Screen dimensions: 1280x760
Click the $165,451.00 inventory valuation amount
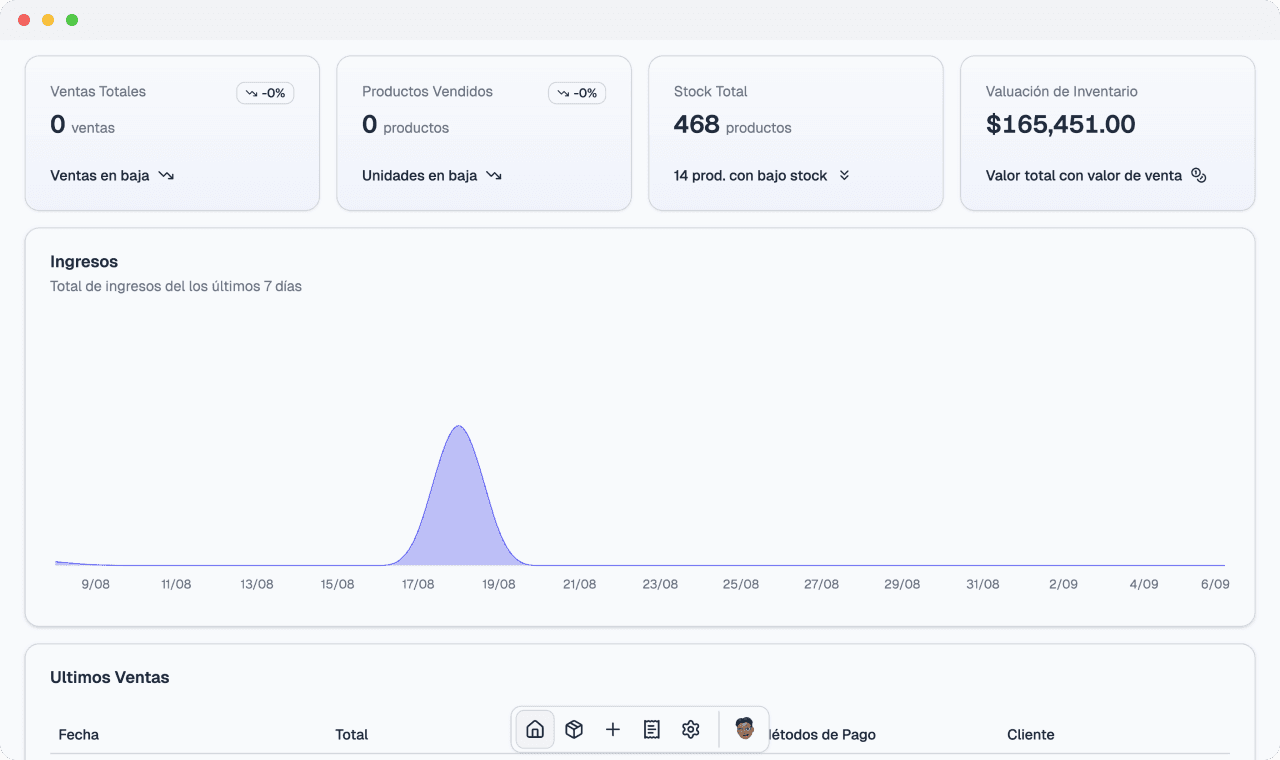pos(1060,124)
